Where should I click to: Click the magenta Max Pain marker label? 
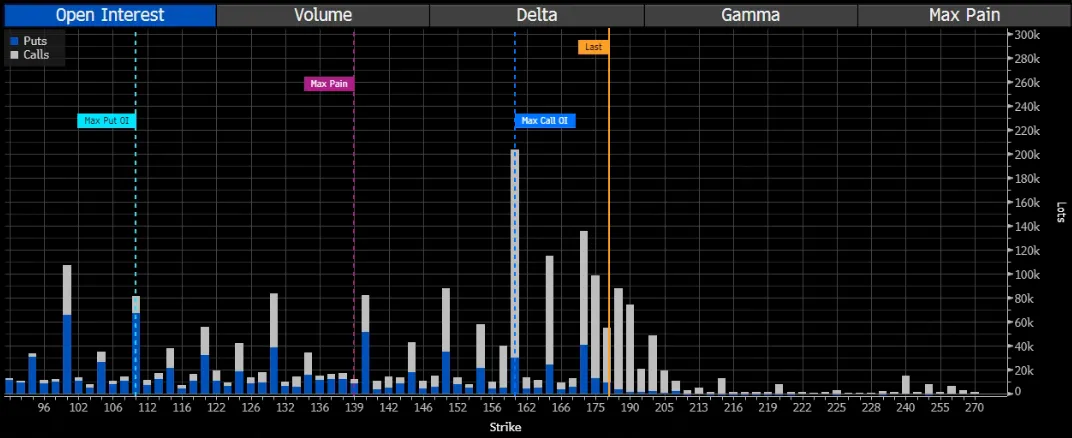329,84
